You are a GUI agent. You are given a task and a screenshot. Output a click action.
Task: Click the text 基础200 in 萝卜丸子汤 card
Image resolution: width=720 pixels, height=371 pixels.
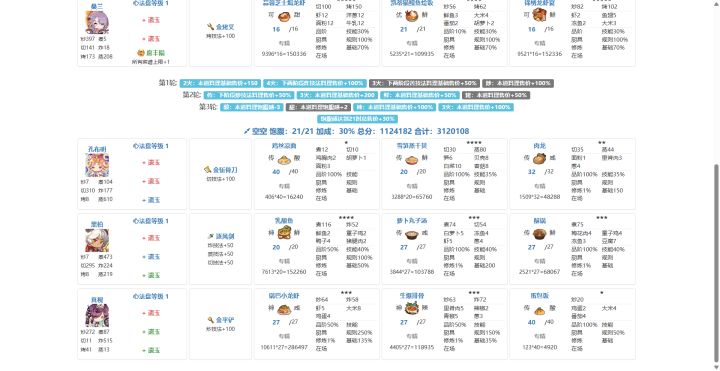coord(485,266)
